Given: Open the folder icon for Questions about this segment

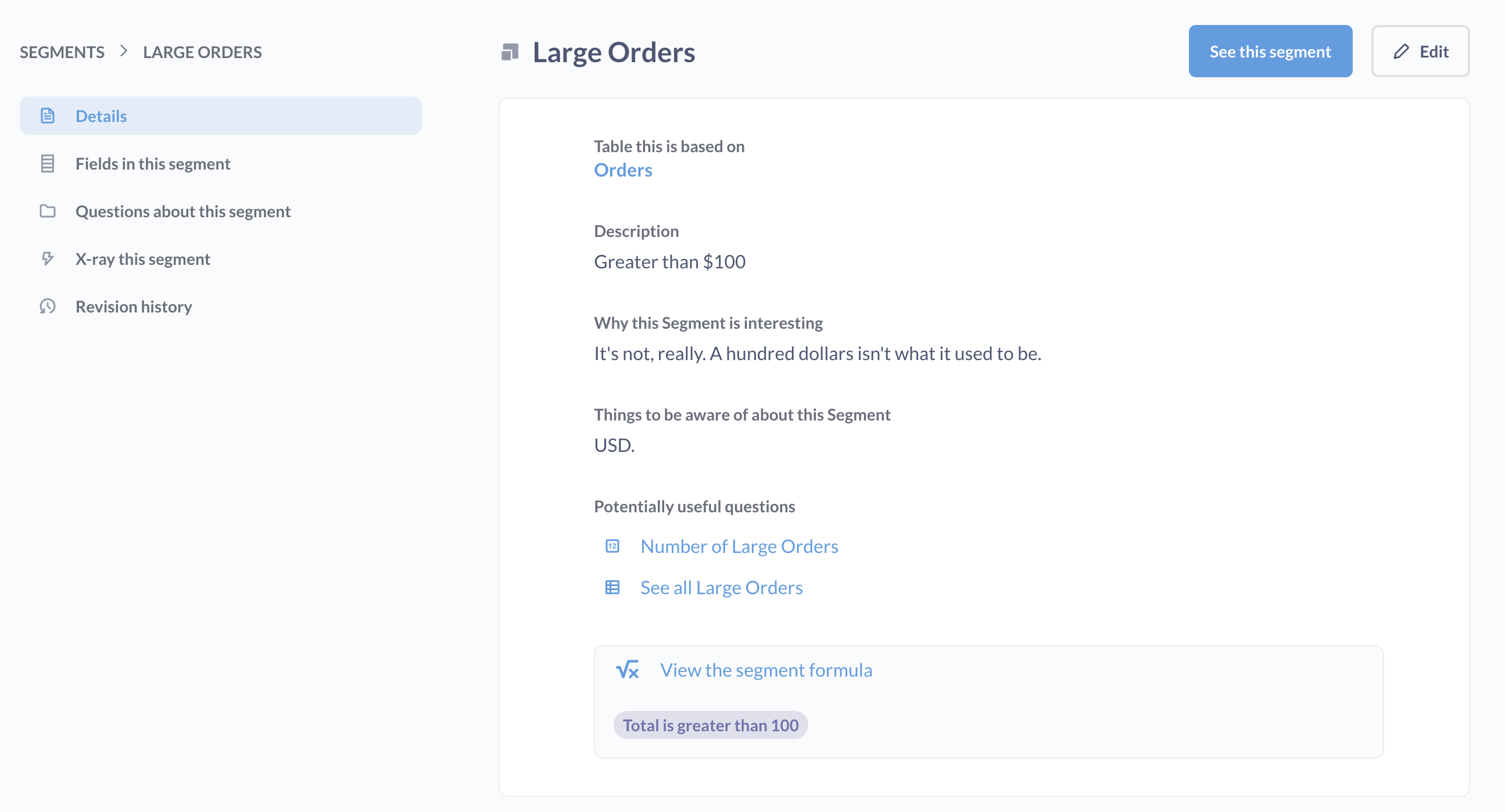Looking at the screenshot, I should pyautogui.click(x=47, y=211).
